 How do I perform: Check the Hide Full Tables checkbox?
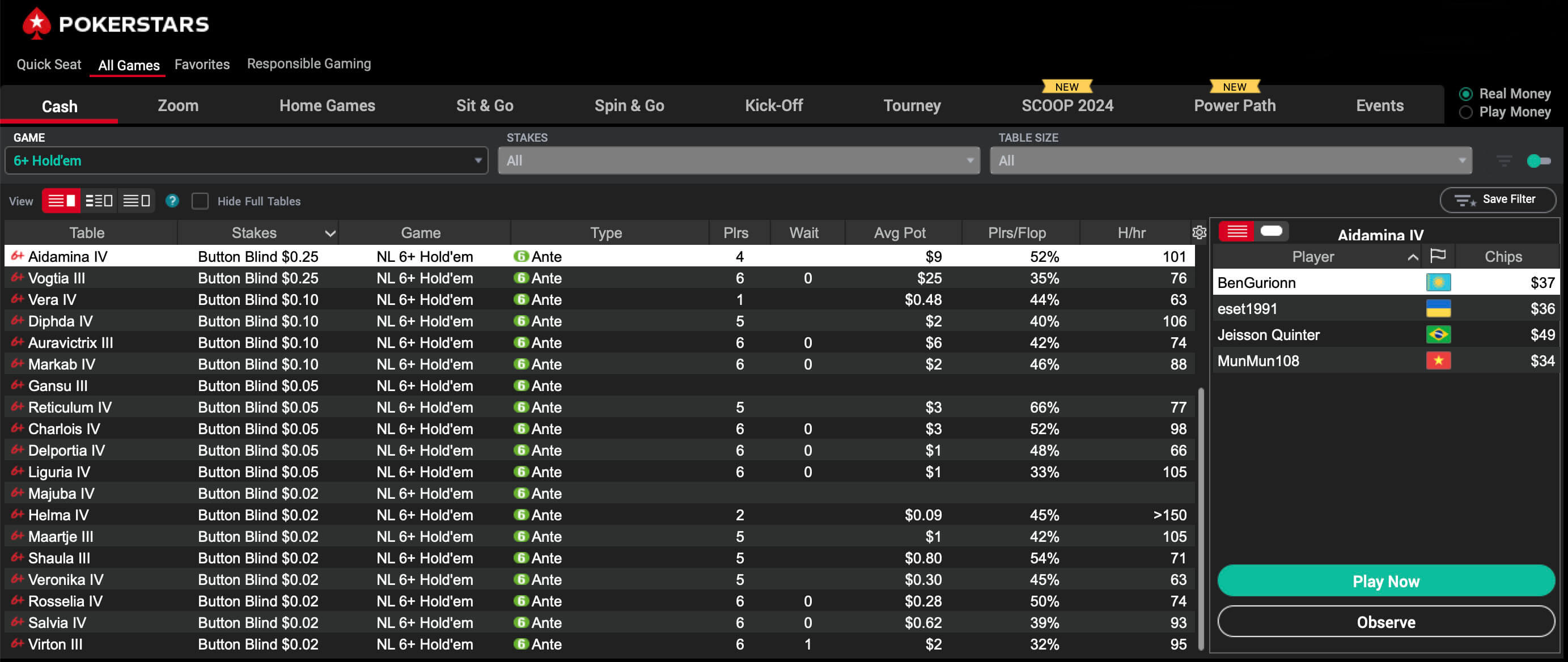point(200,201)
